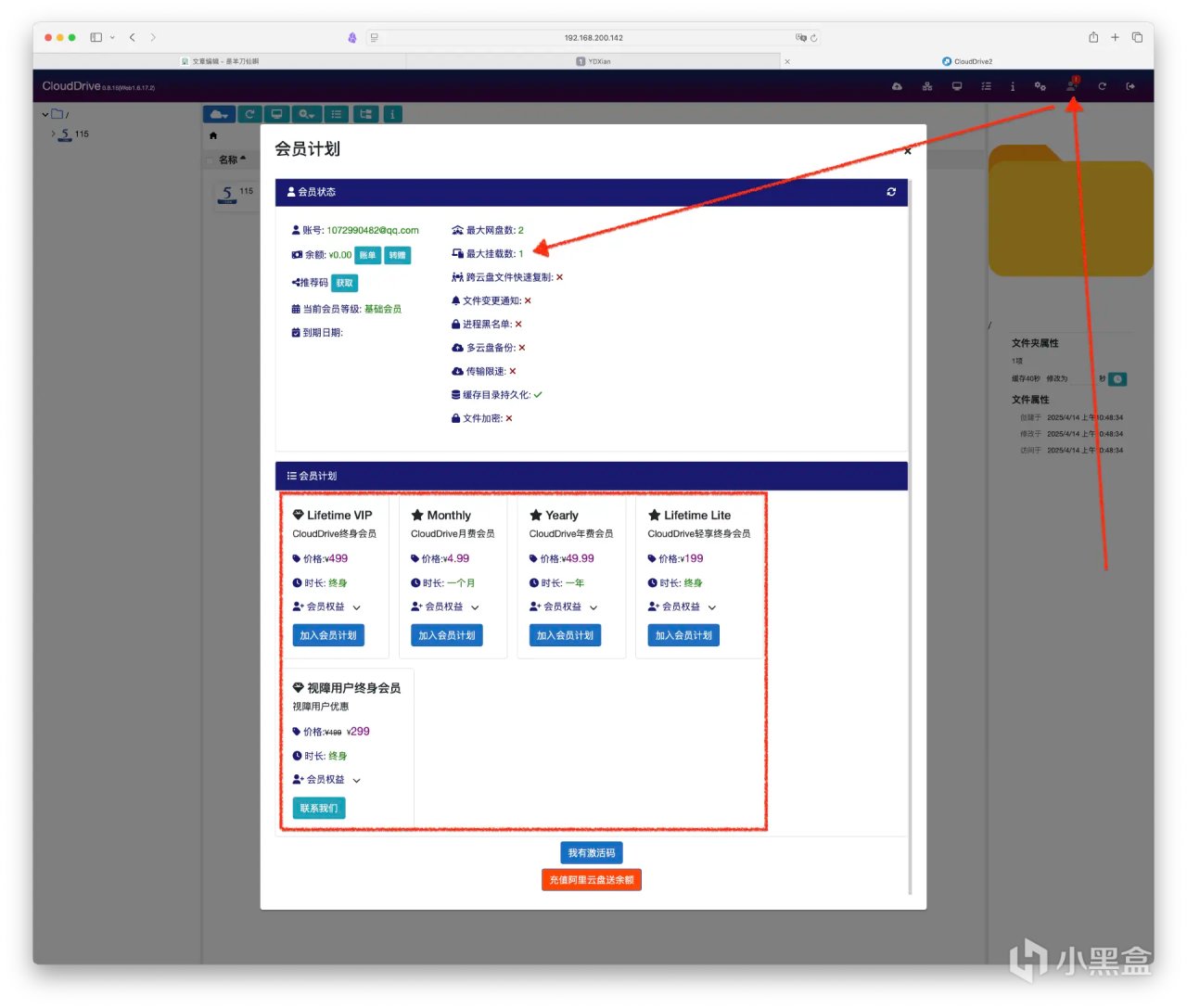Join the Lifetime Lite membership plan
This screenshot has width=1187, height=1008.
[x=684, y=635]
